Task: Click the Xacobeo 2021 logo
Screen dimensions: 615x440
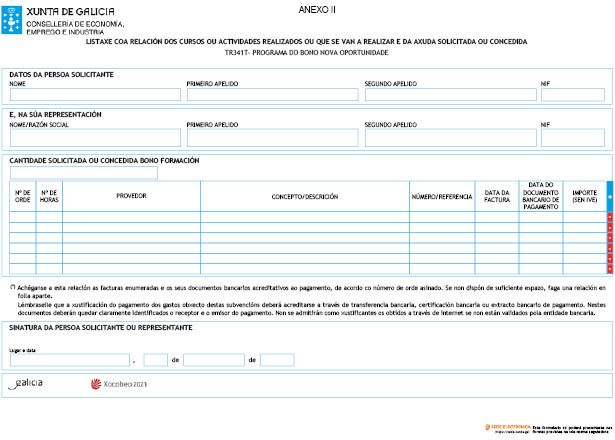Action: (x=118, y=383)
